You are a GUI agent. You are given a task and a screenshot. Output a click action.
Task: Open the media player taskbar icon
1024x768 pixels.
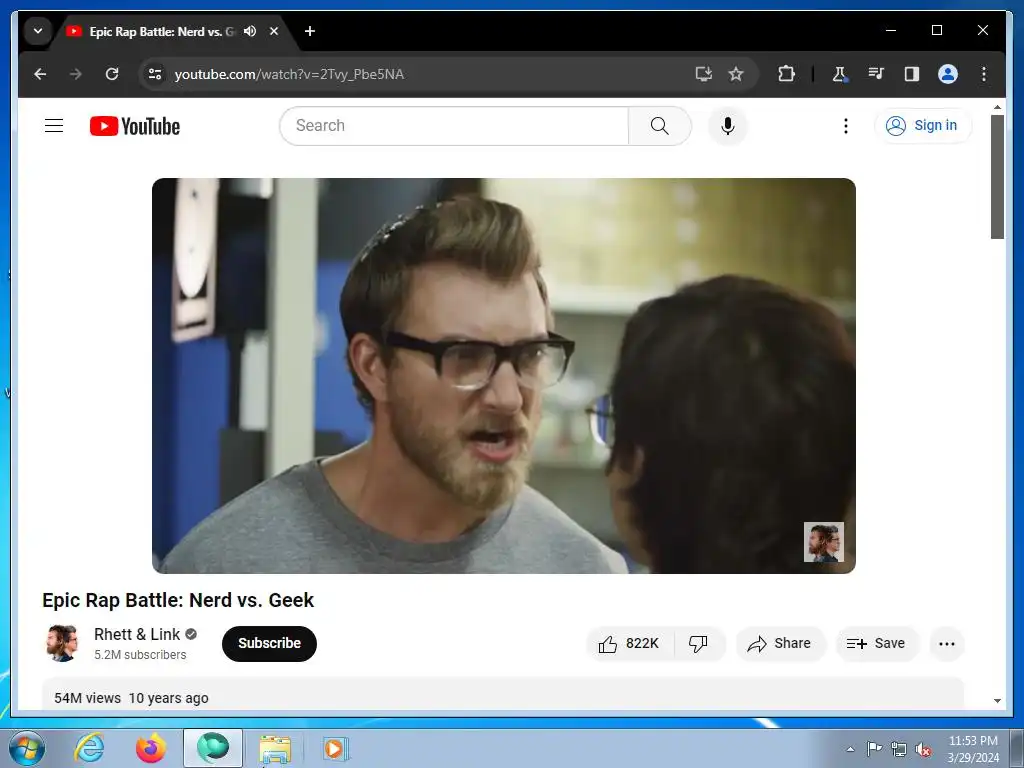coord(336,748)
